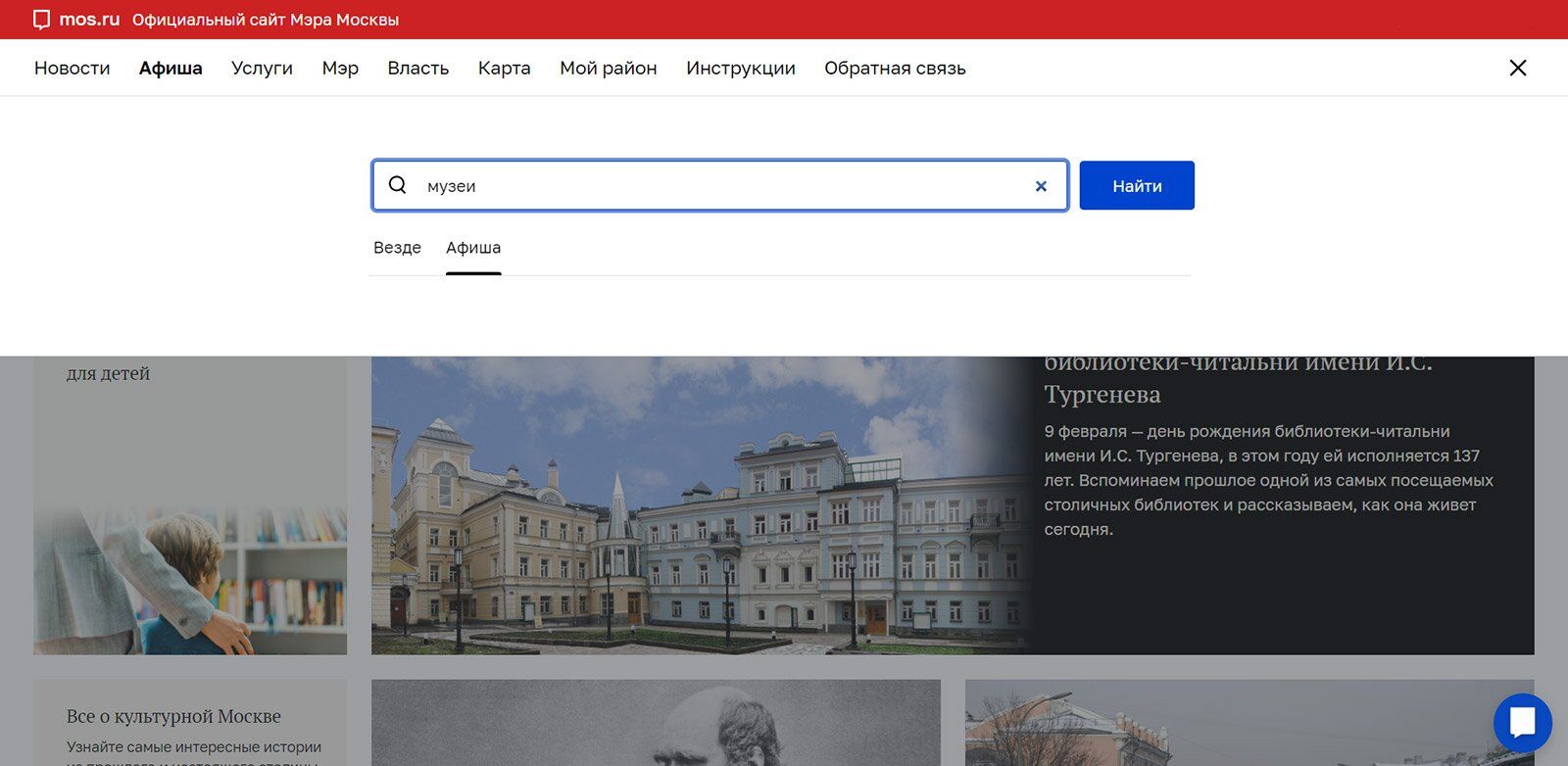Select the Афиша search tab
Image resolution: width=1568 pixels, height=766 pixels.
point(473,248)
